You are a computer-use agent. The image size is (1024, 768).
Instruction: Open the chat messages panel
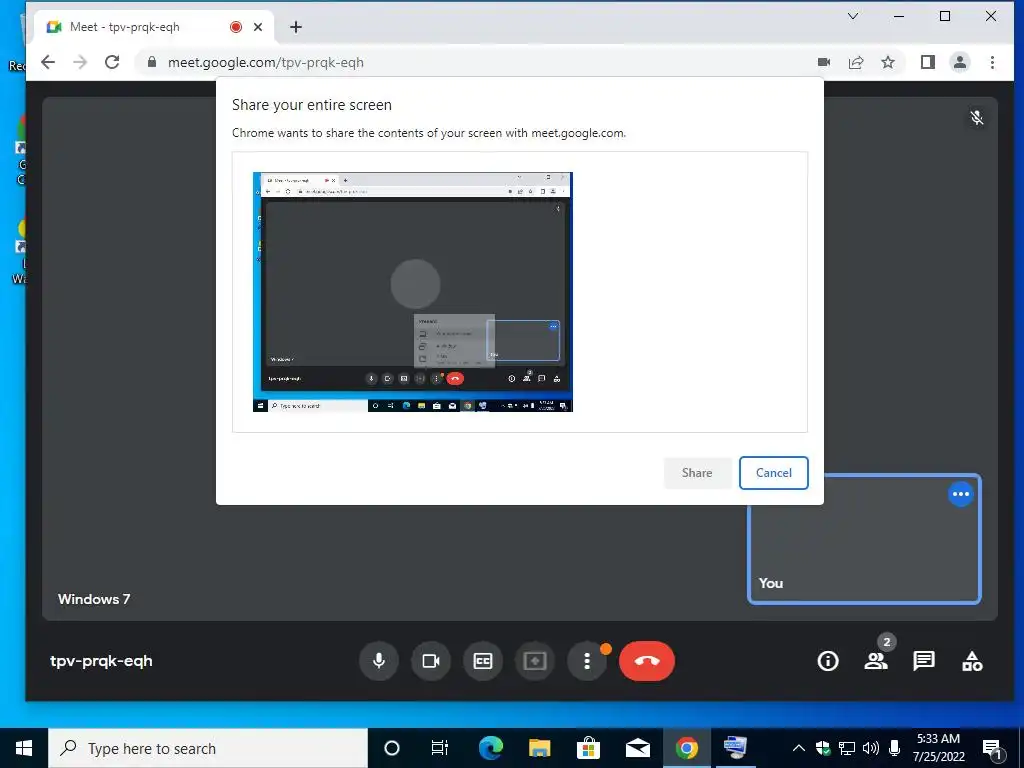click(x=924, y=661)
